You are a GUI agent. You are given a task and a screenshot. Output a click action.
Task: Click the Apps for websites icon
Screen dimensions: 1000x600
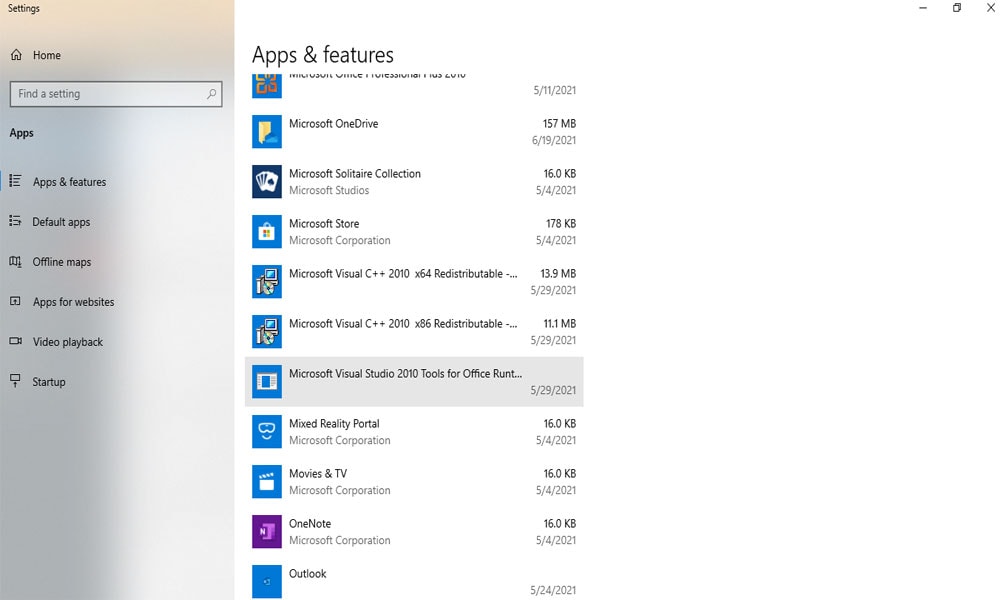15,301
